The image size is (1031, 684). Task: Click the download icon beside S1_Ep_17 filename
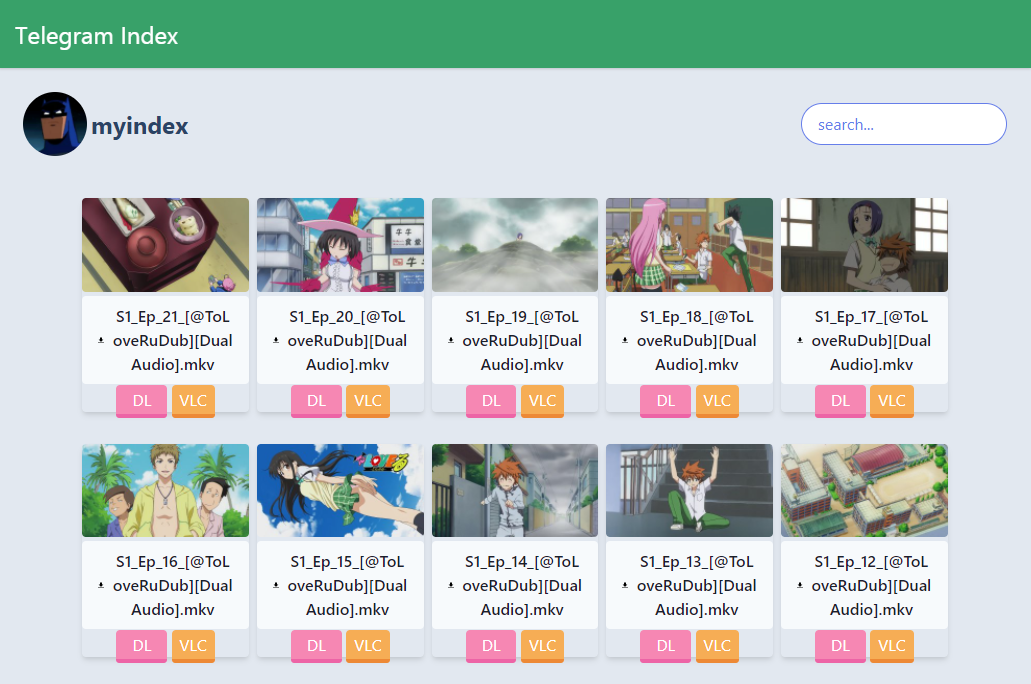point(800,341)
